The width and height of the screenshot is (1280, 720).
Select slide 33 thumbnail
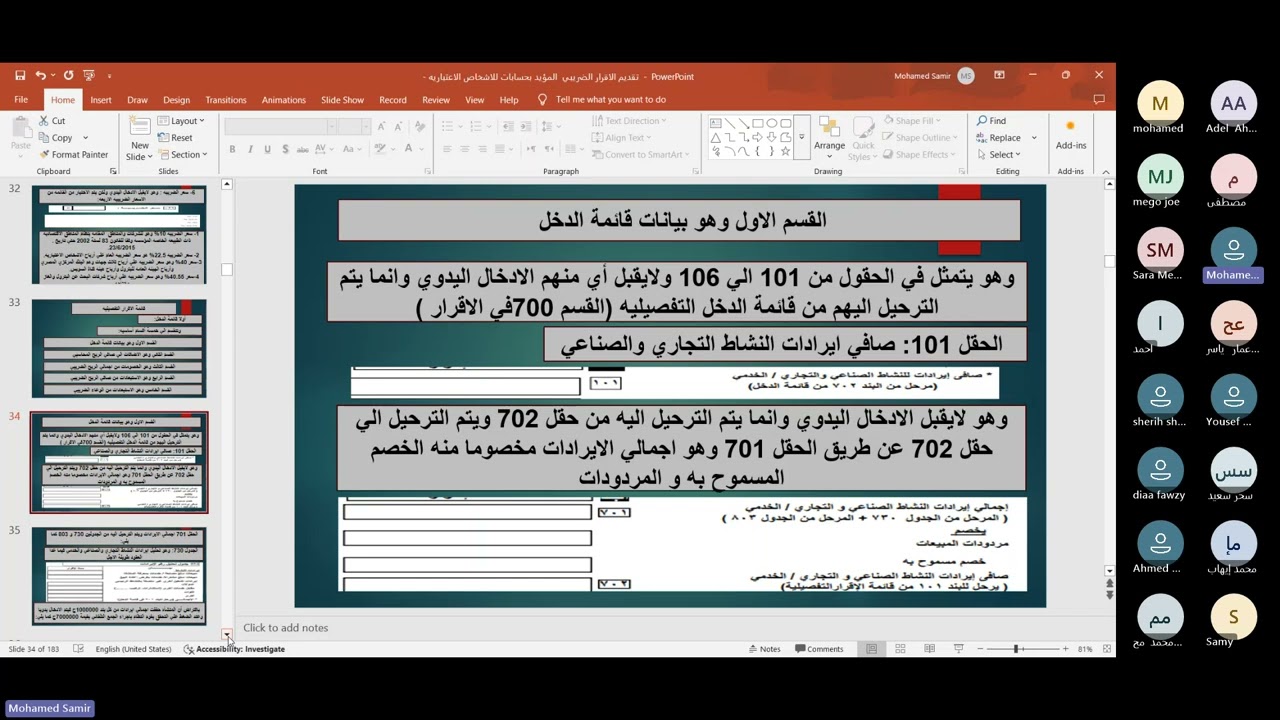(x=119, y=349)
